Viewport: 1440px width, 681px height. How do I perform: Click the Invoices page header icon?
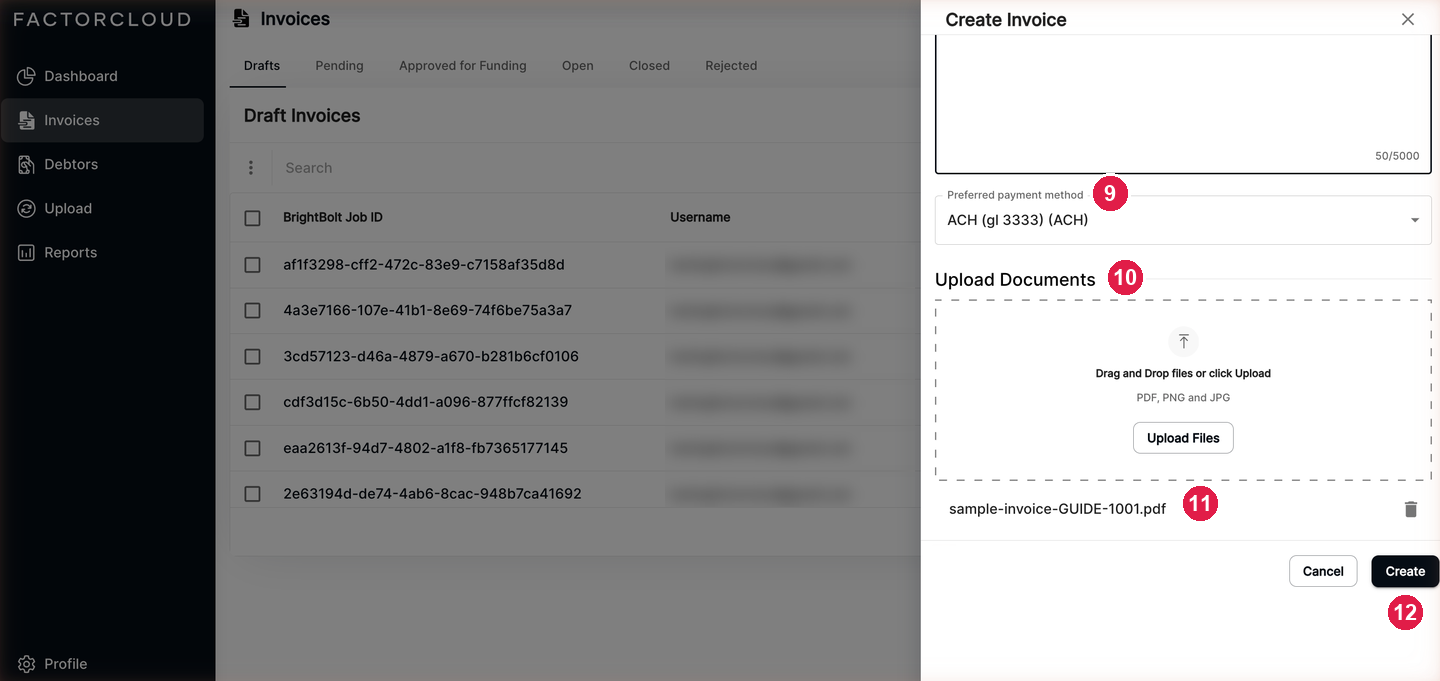click(x=240, y=18)
